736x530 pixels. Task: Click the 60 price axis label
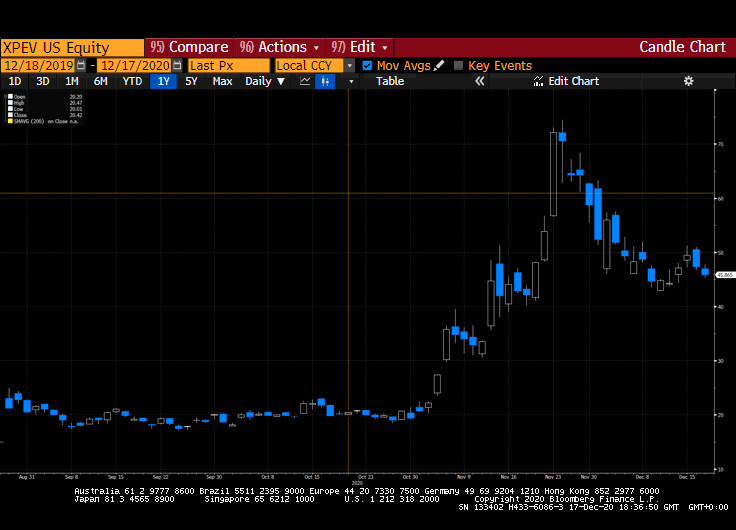click(x=721, y=199)
